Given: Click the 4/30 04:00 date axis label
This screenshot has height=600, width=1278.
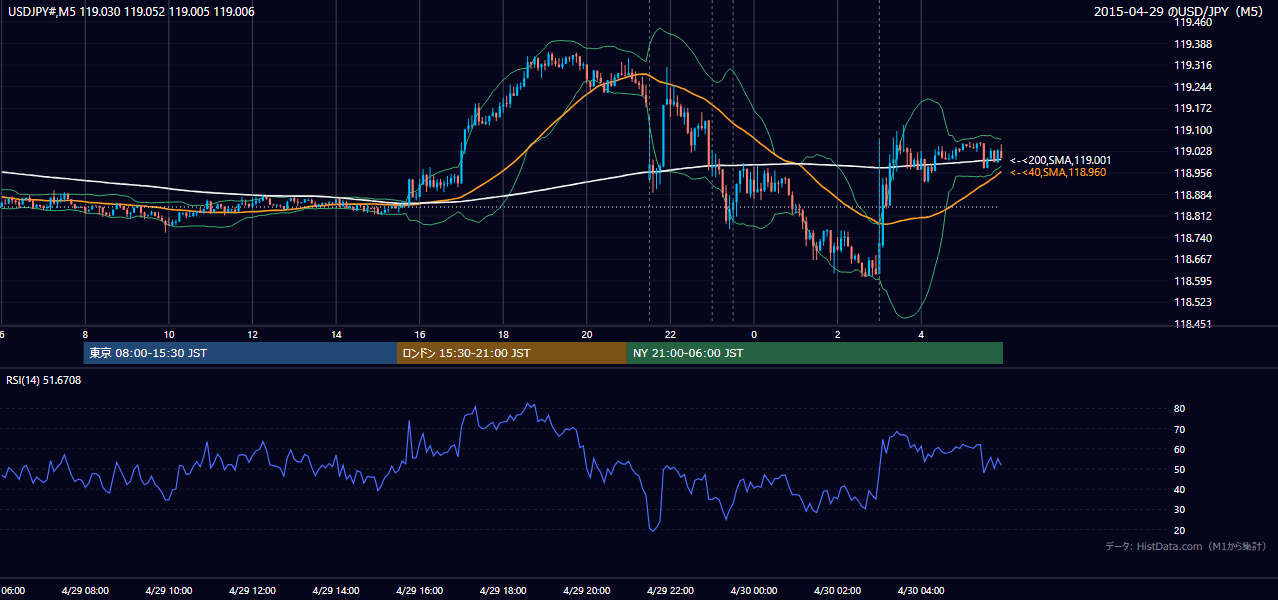Looking at the screenshot, I should tap(921, 591).
